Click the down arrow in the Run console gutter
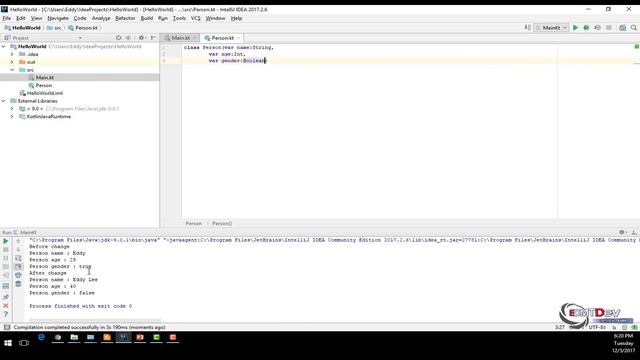This screenshot has height=360, width=640. (x=18, y=249)
